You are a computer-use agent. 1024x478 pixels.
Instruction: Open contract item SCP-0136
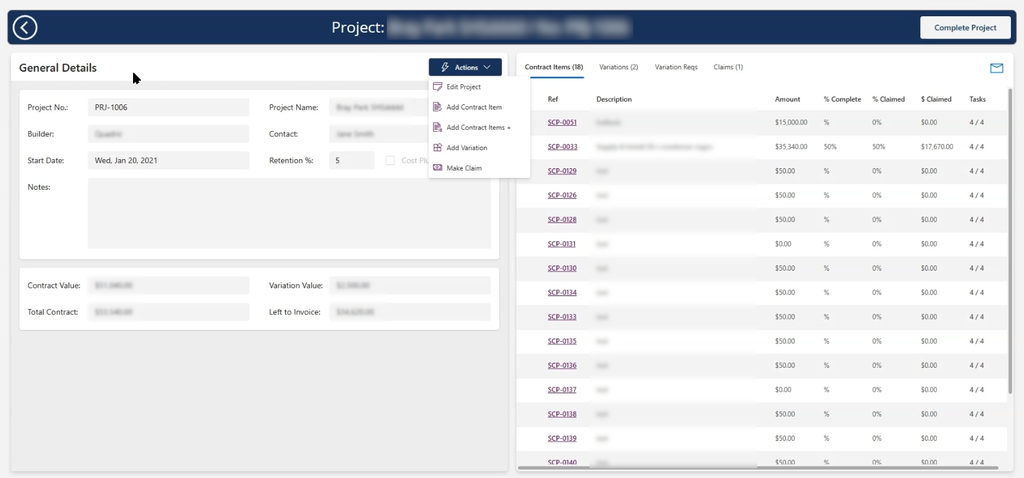(562, 365)
